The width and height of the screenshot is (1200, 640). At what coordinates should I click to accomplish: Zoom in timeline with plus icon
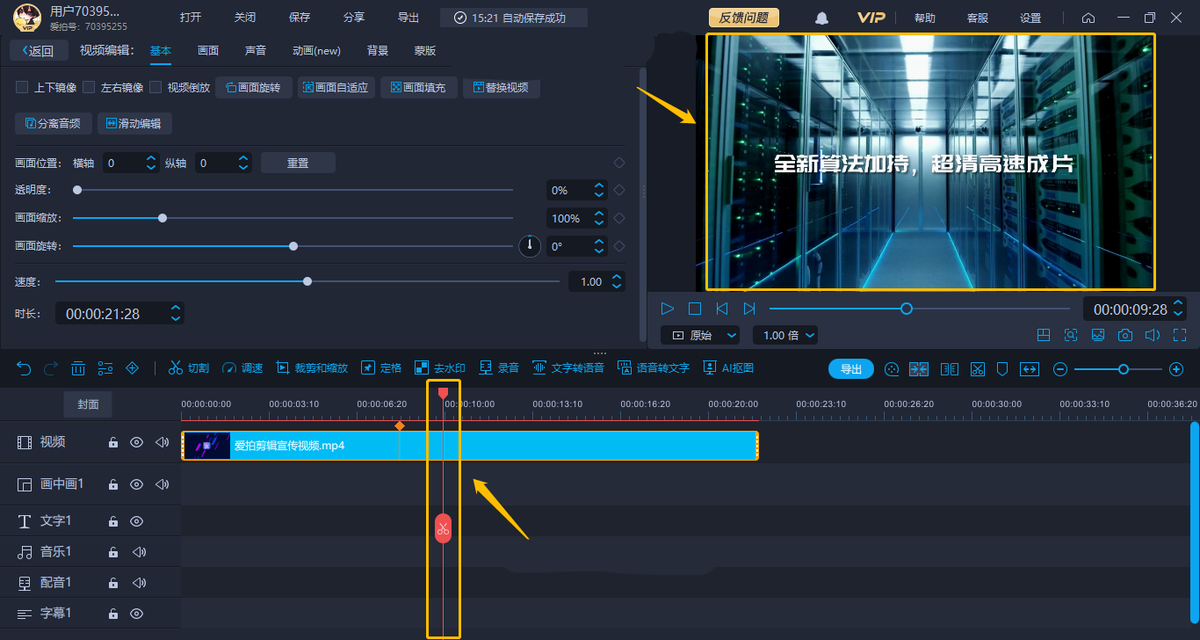tap(1176, 369)
